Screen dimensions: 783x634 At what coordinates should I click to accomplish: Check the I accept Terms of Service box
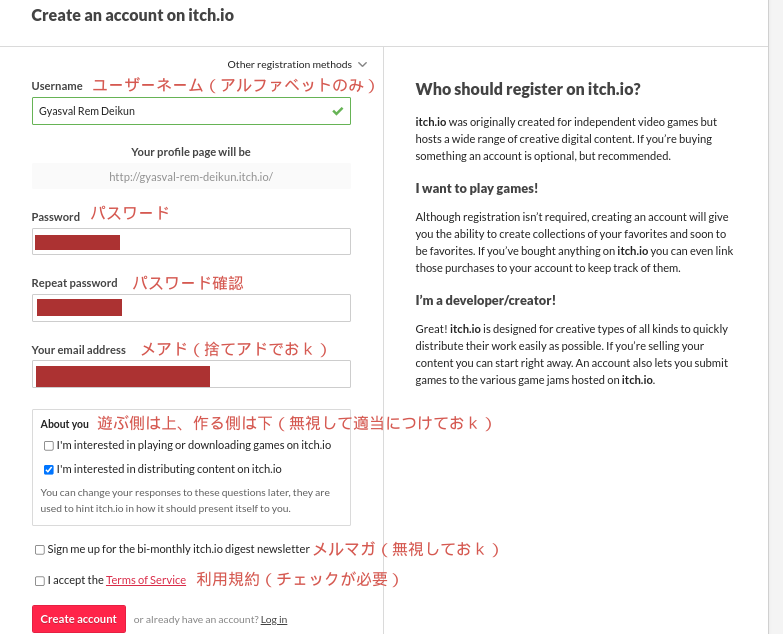pyautogui.click(x=40, y=580)
